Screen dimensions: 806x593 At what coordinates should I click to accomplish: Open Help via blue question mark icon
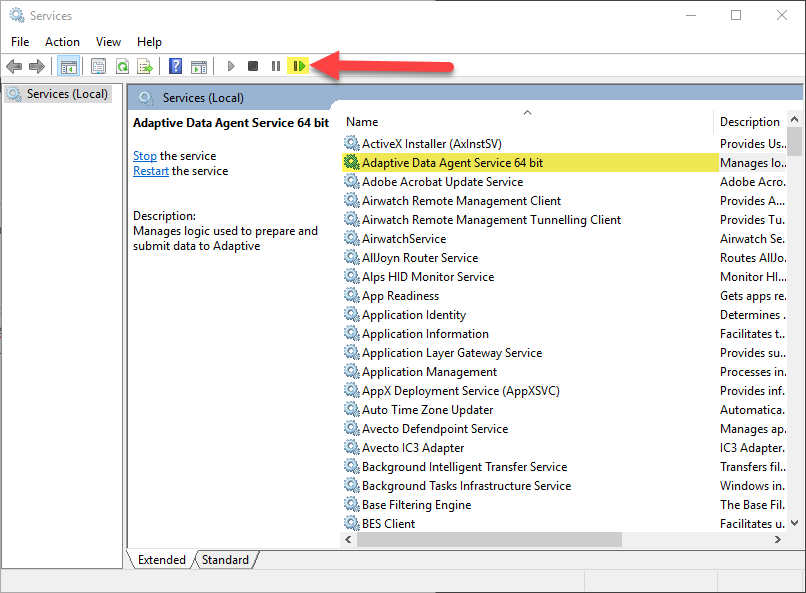pos(175,66)
